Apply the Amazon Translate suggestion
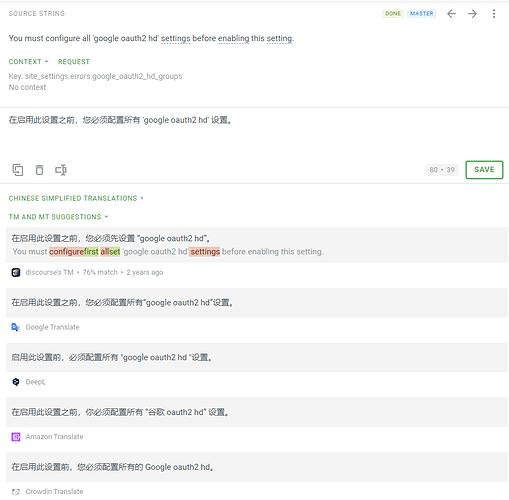The height and width of the screenshot is (500, 509). 257,412
